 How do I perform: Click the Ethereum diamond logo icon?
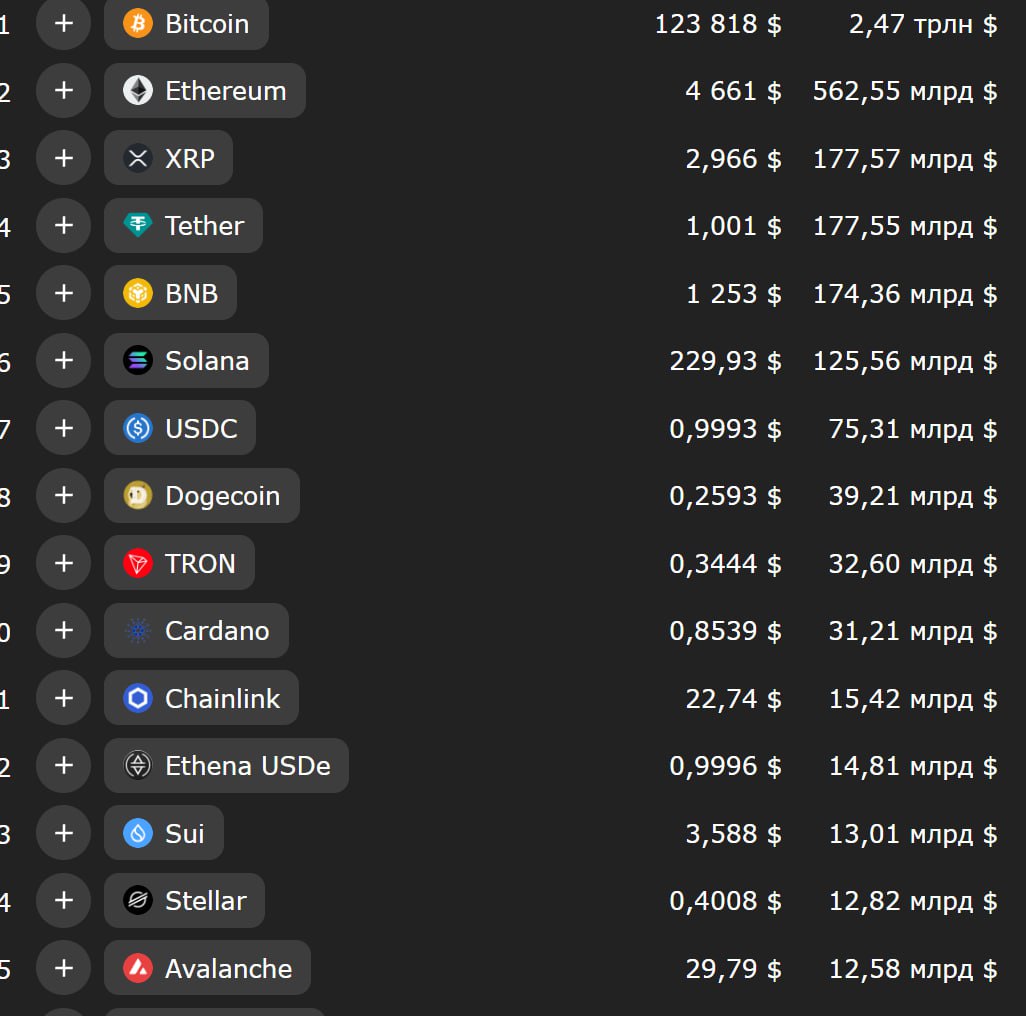pos(138,91)
